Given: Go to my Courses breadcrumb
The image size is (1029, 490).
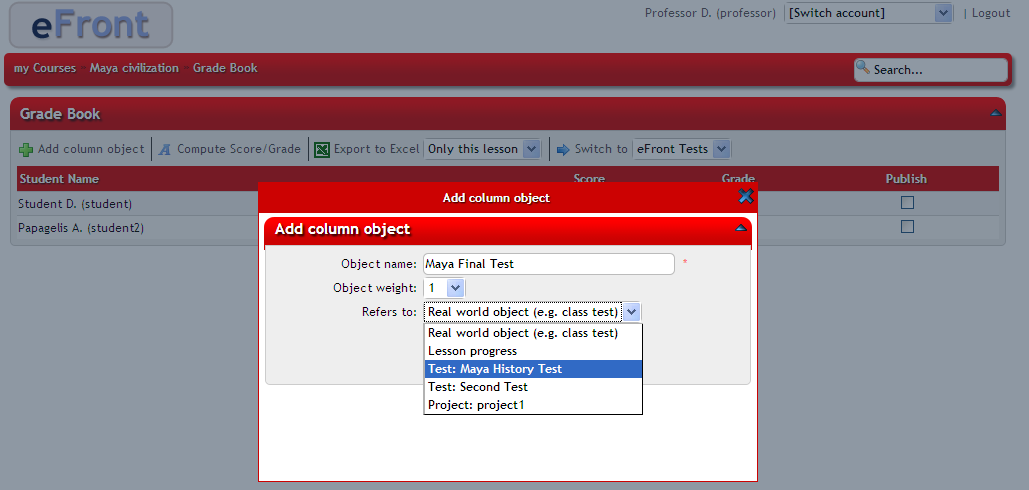Looking at the screenshot, I should tap(45, 68).
